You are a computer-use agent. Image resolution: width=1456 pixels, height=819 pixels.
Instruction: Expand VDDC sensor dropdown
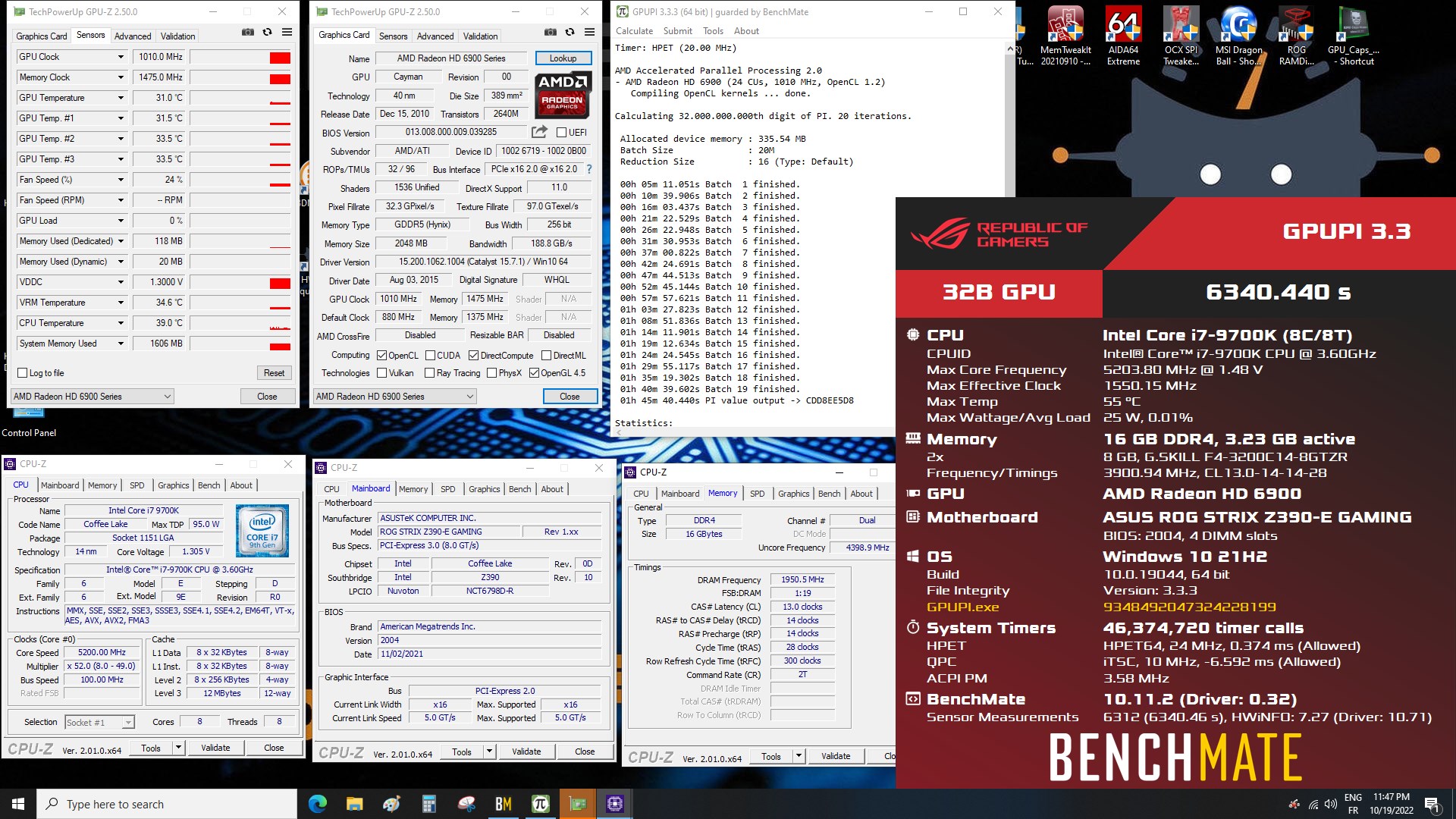tap(121, 282)
